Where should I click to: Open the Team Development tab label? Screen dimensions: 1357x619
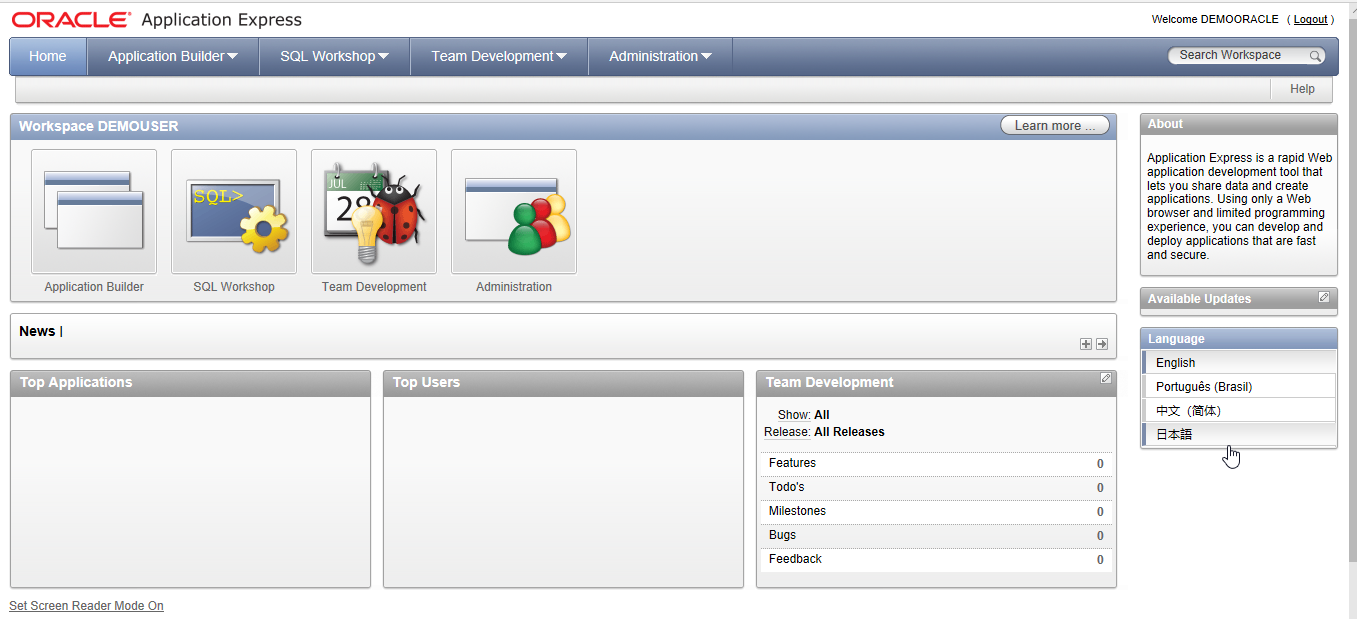(492, 56)
